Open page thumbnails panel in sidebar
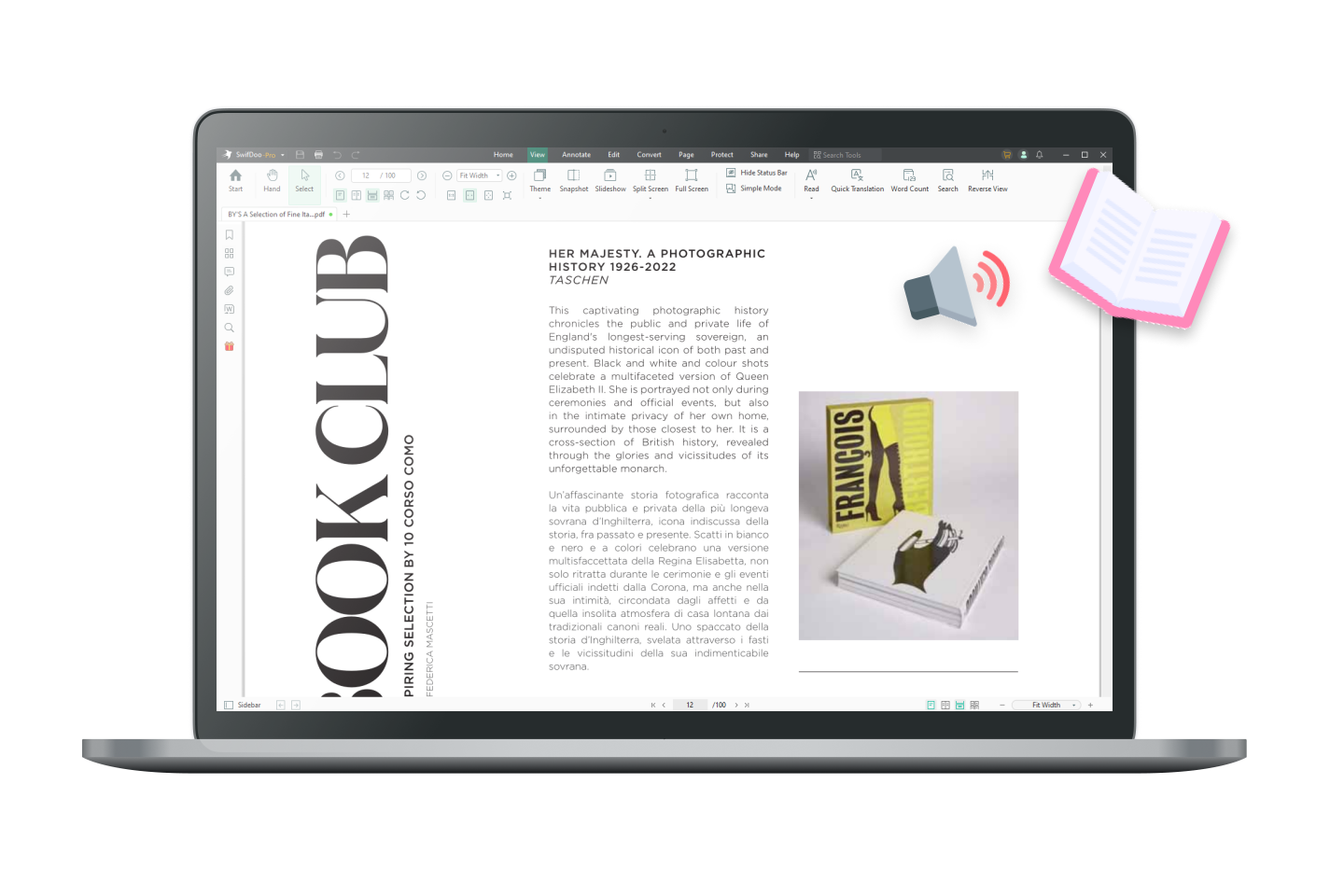1344x896 pixels. (x=229, y=253)
